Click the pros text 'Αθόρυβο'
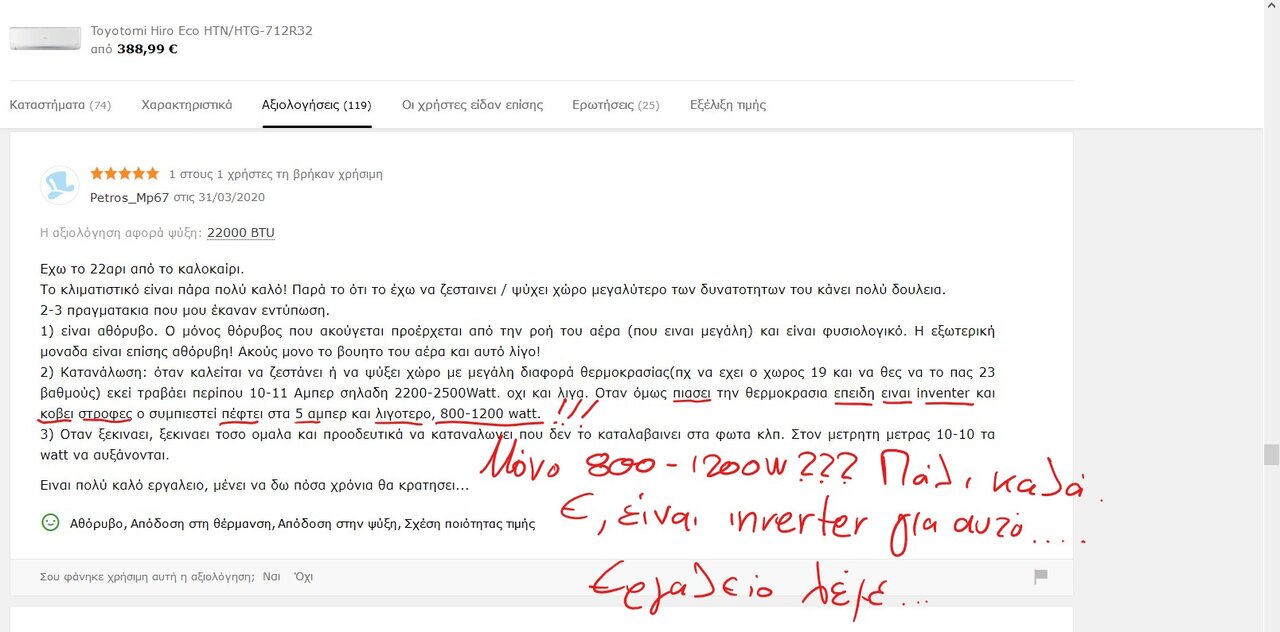Image resolution: width=1280 pixels, height=632 pixels. point(98,523)
